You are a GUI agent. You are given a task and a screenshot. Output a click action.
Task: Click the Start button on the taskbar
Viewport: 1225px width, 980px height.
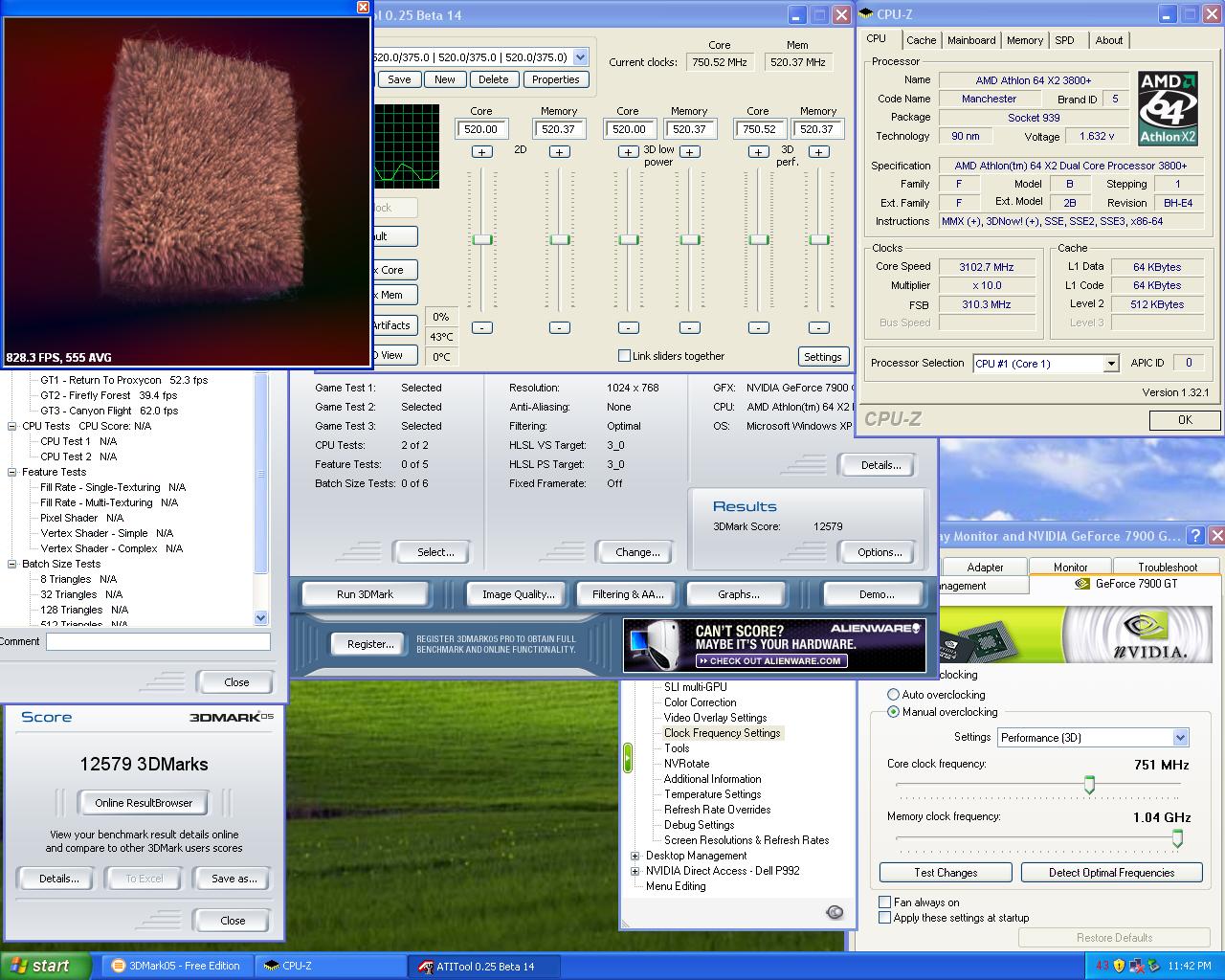[x=46, y=966]
